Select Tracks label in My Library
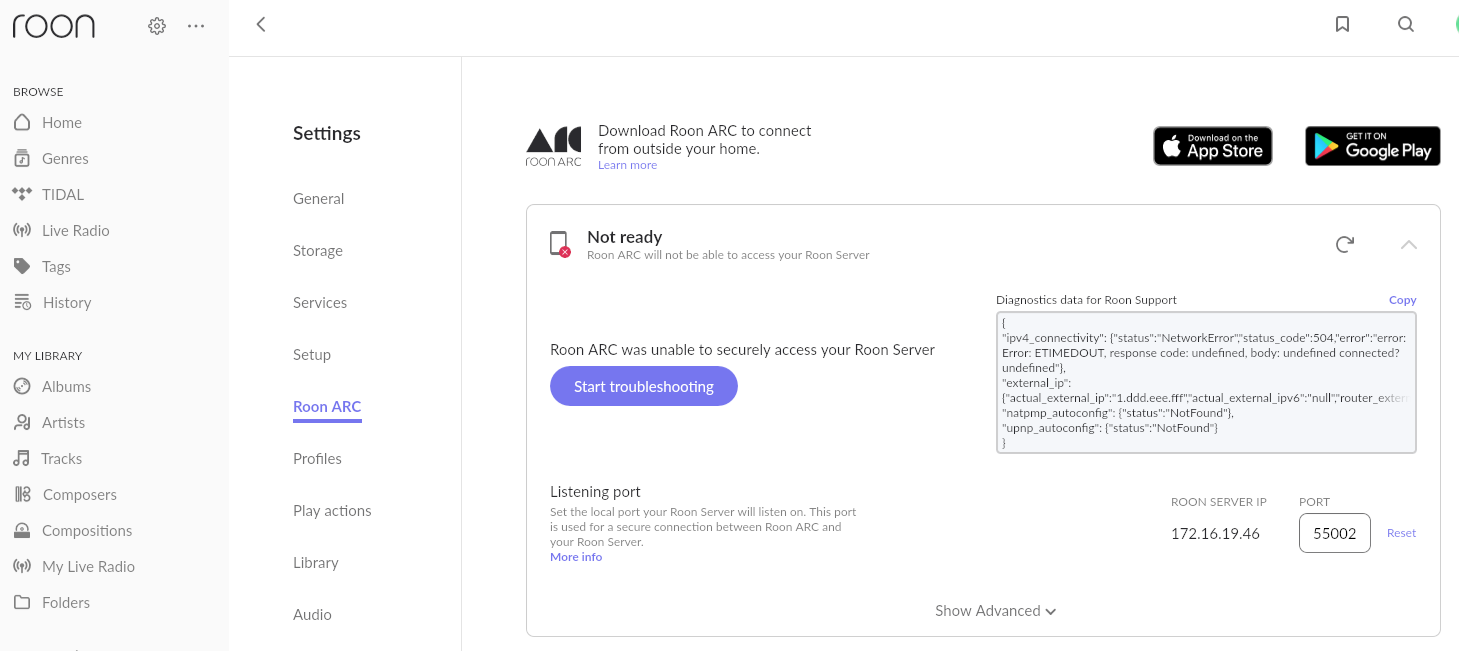Screen dimensions: 1459x651 [x=62, y=458]
